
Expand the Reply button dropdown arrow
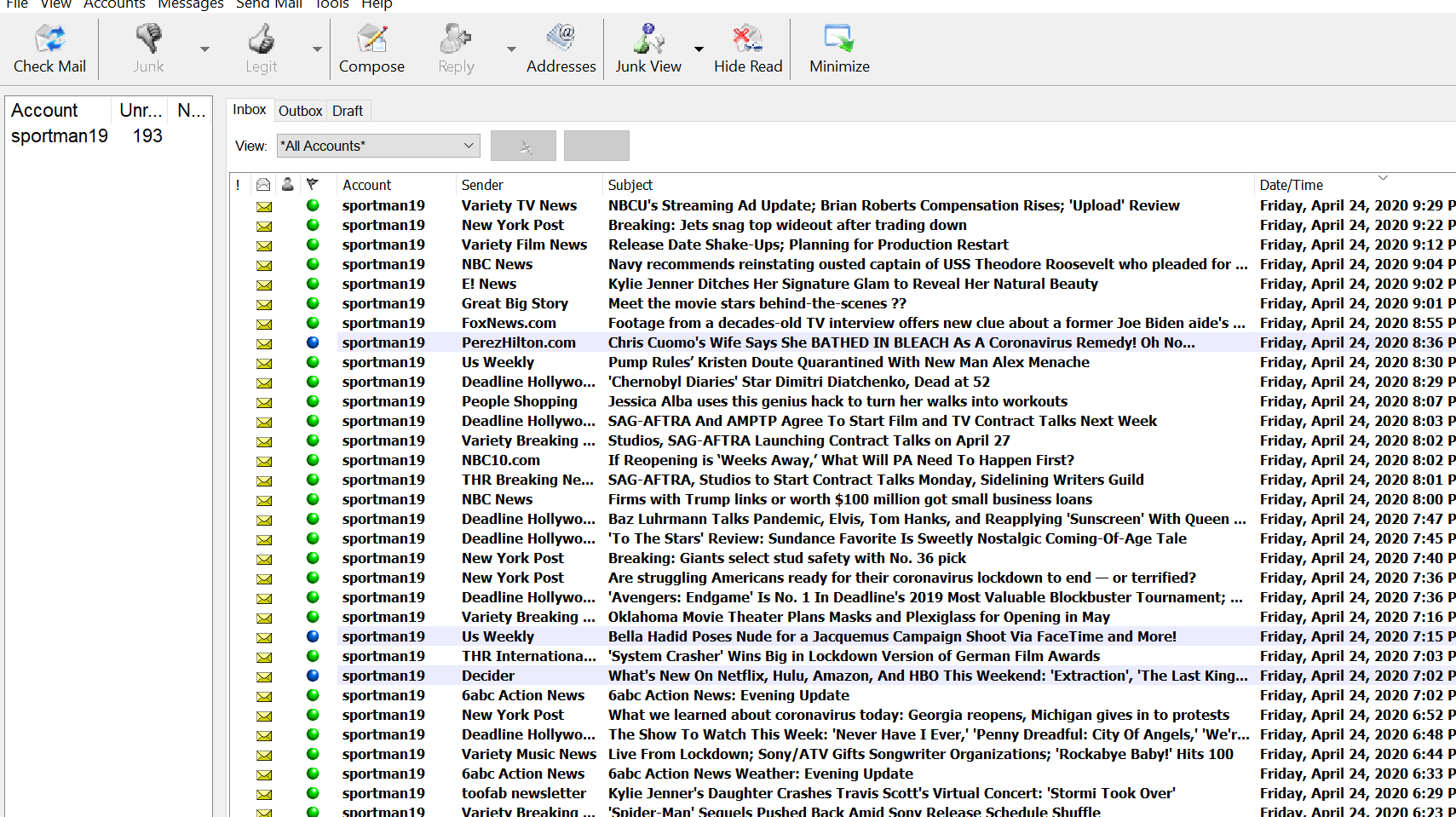(x=511, y=49)
